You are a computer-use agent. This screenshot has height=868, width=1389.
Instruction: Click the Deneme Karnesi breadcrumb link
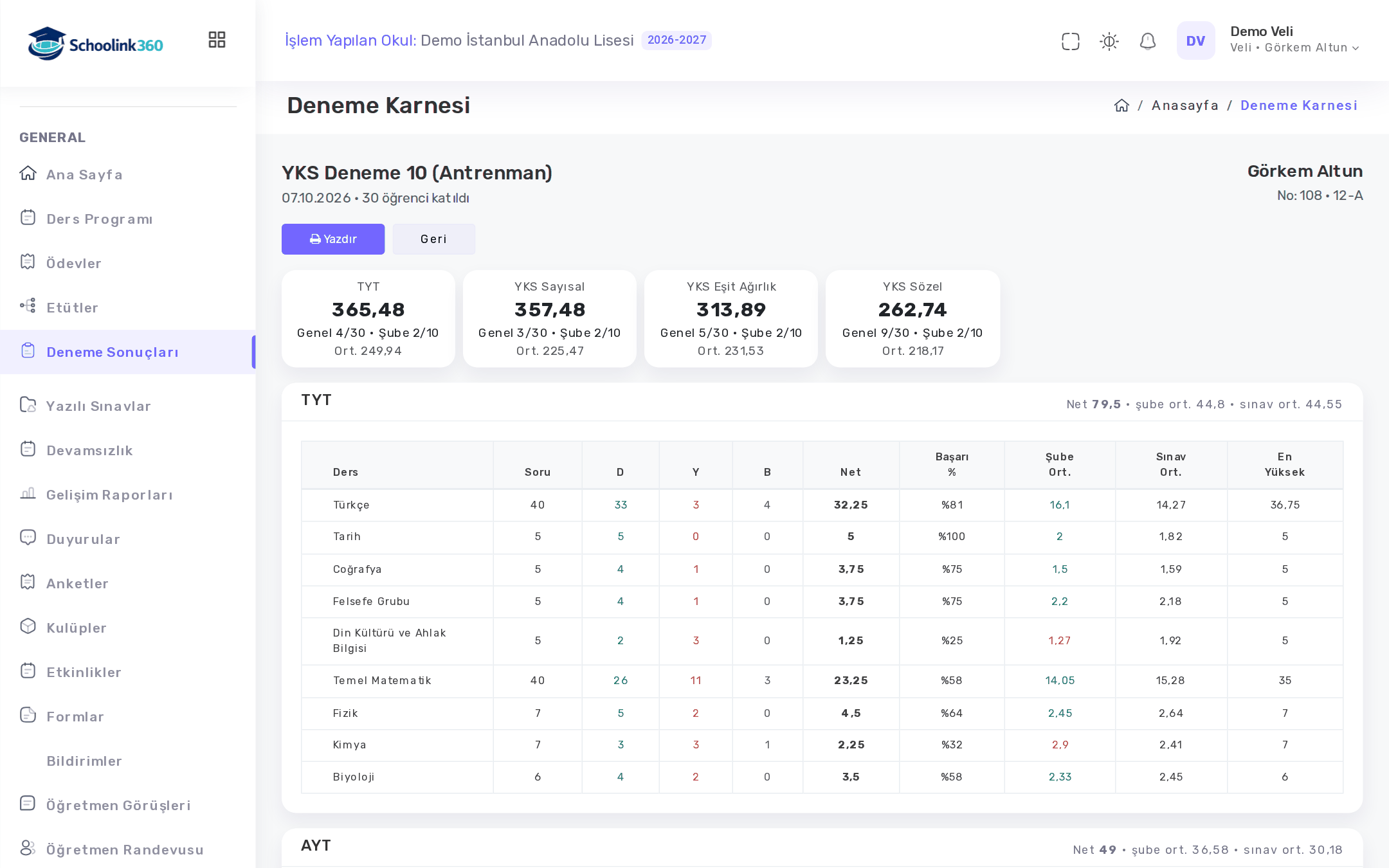point(1298,105)
